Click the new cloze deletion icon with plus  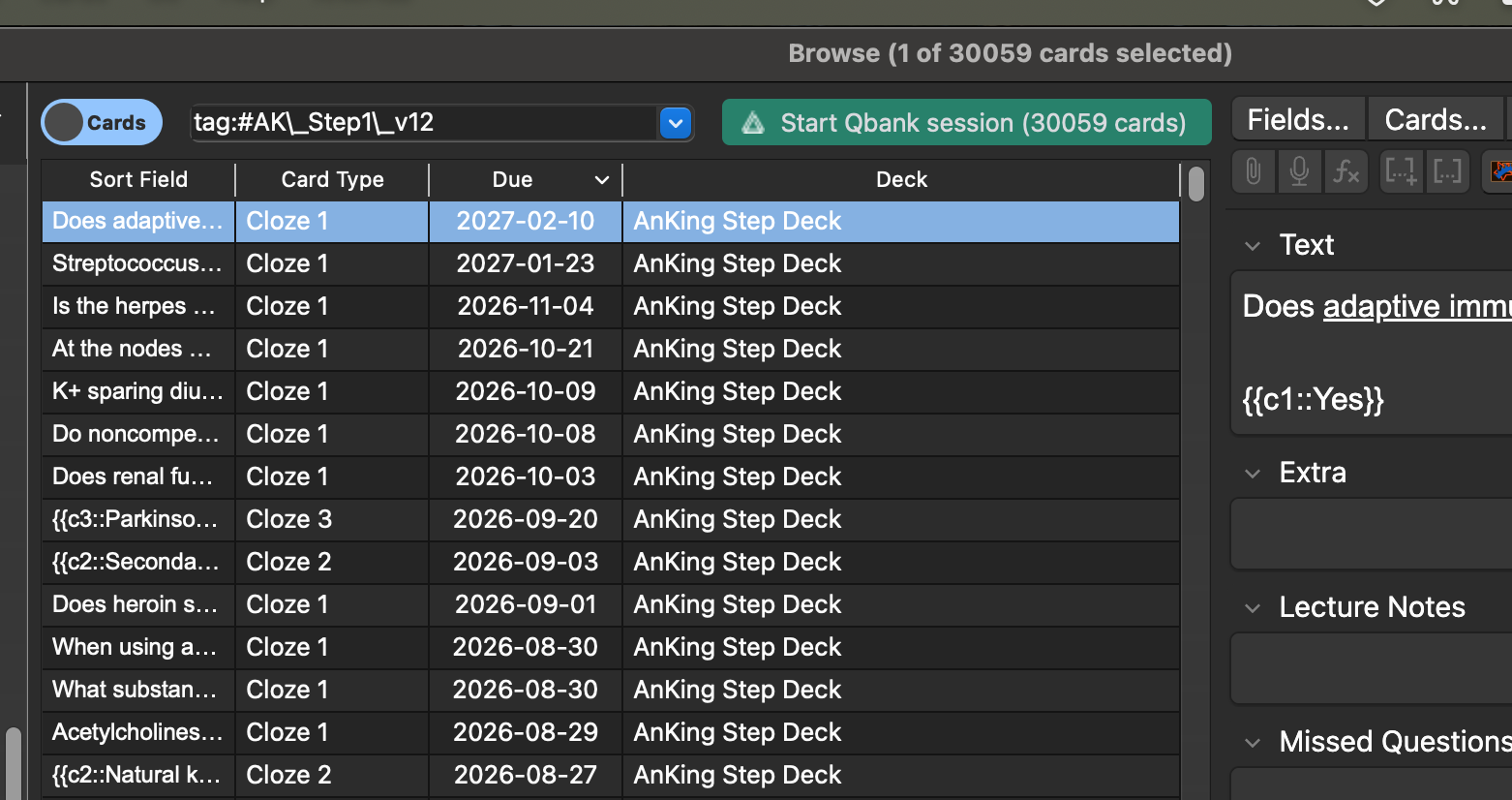click(x=1401, y=172)
